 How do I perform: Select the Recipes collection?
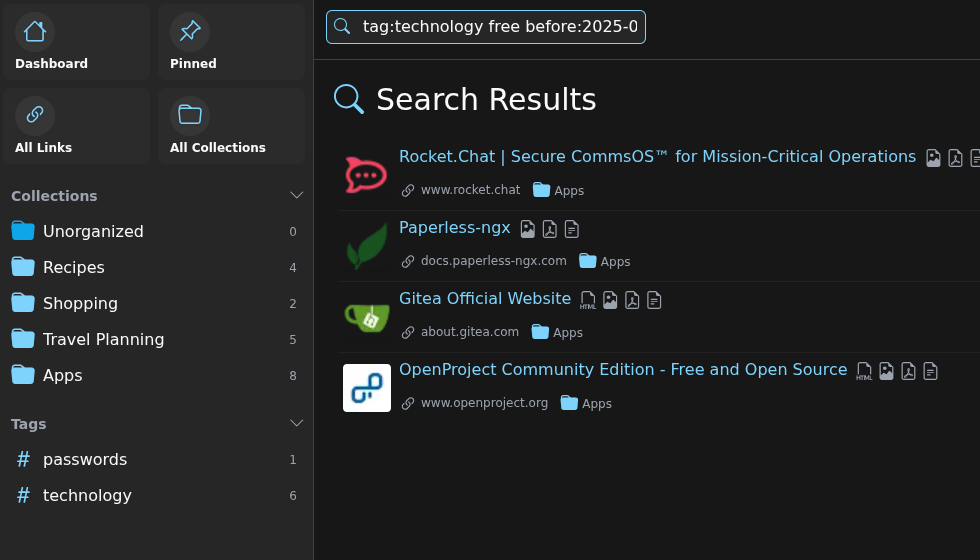coord(156,268)
